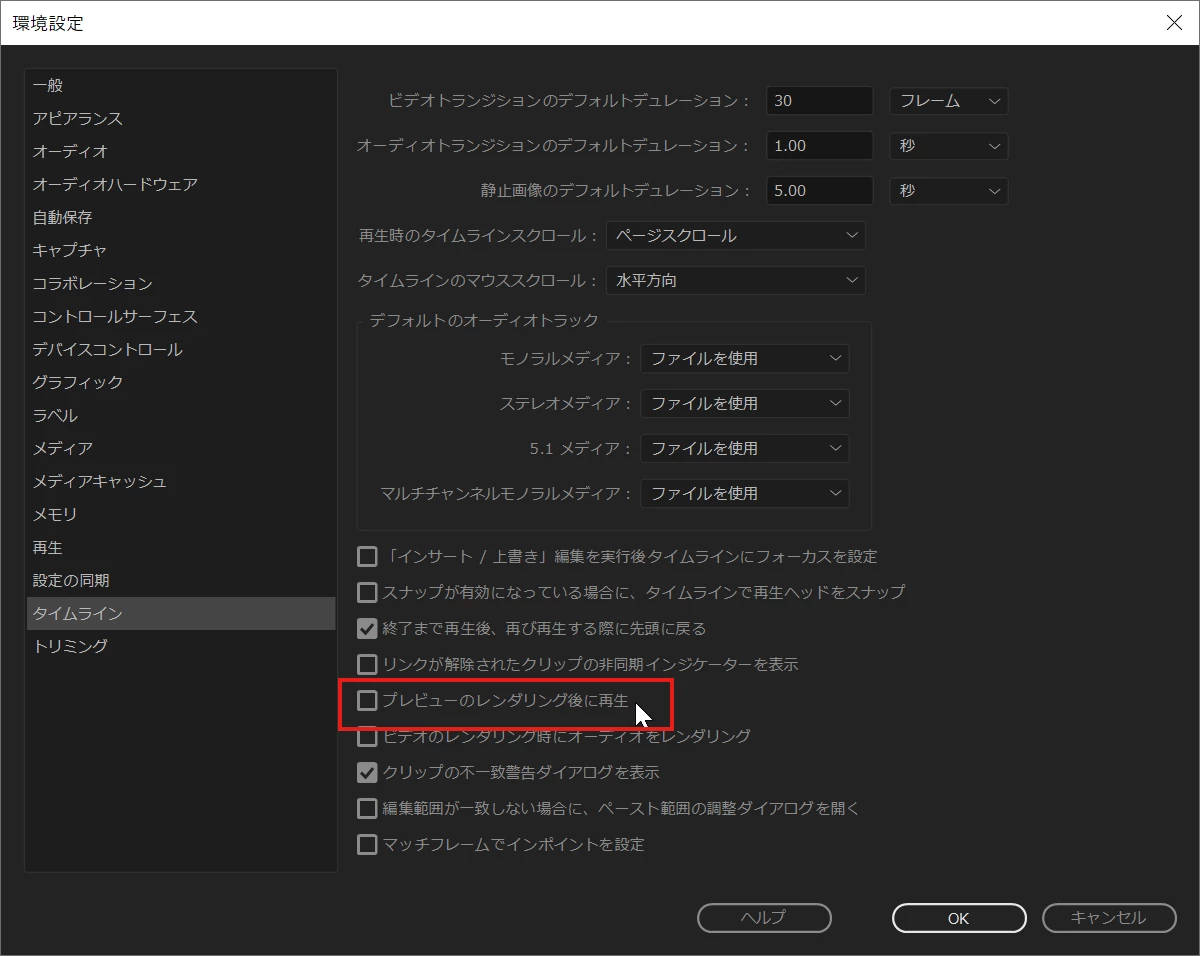Close the 環境設定 dialog
This screenshot has height=956, width=1200.
1175,23
